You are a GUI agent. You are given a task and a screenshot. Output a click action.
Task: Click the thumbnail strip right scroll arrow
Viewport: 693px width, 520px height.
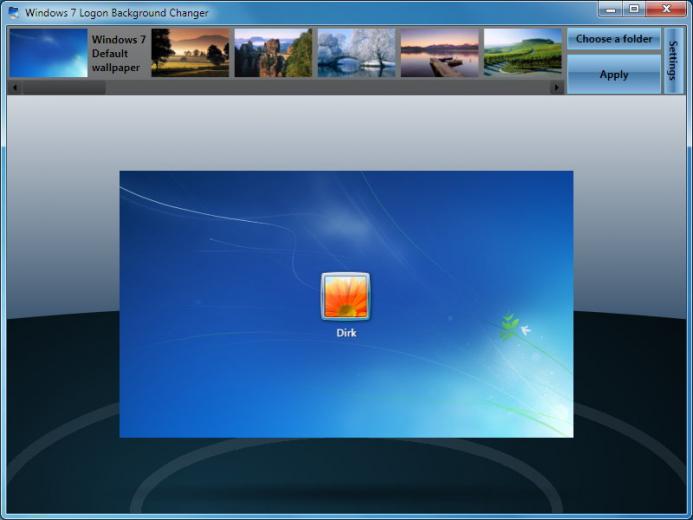point(556,87)
